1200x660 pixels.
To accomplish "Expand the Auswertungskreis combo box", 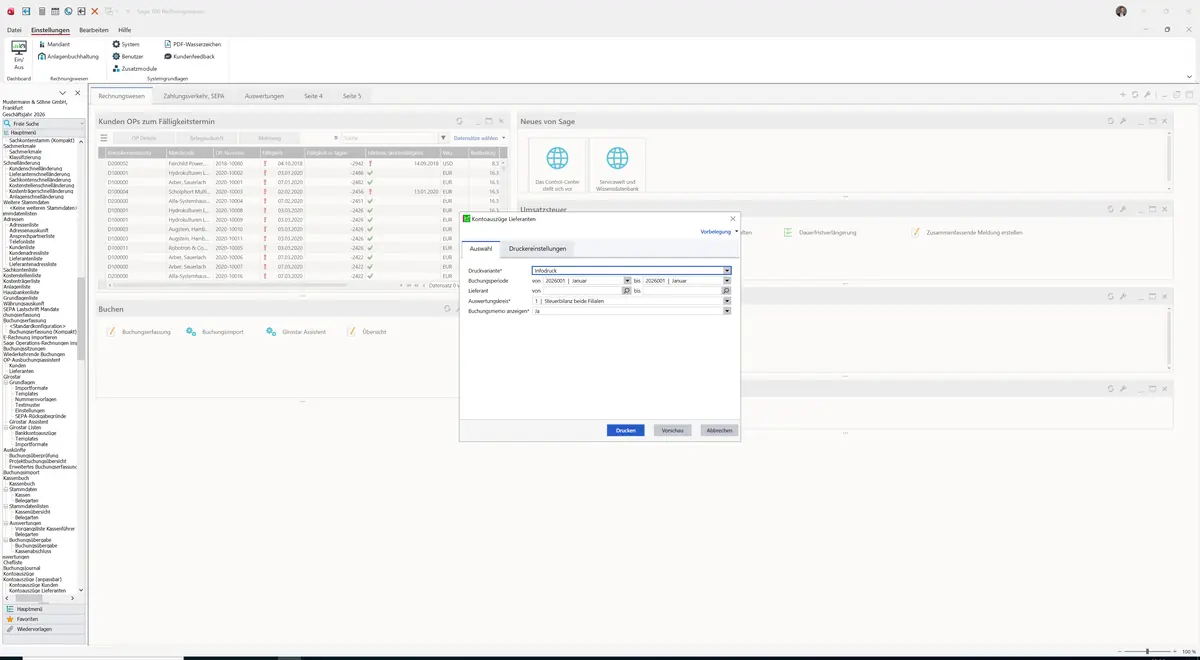I will pos(727,301).
